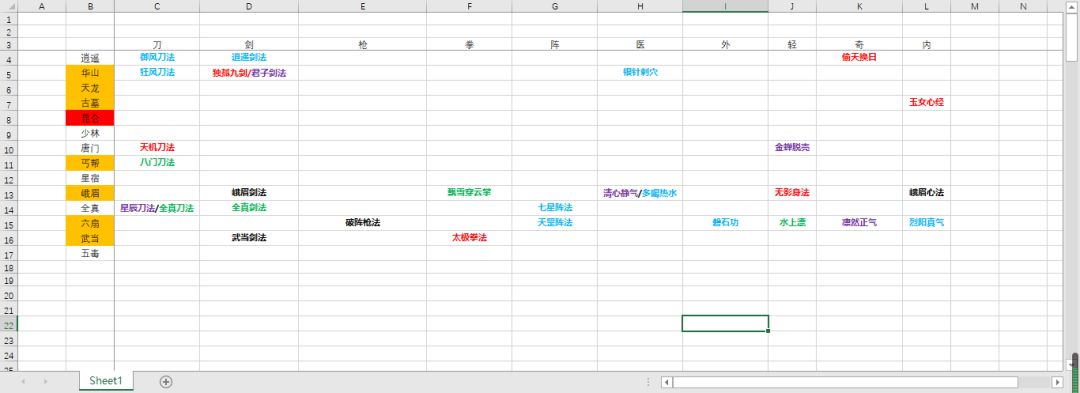Select the cell 偷天换日

click(x=860, y=57)
